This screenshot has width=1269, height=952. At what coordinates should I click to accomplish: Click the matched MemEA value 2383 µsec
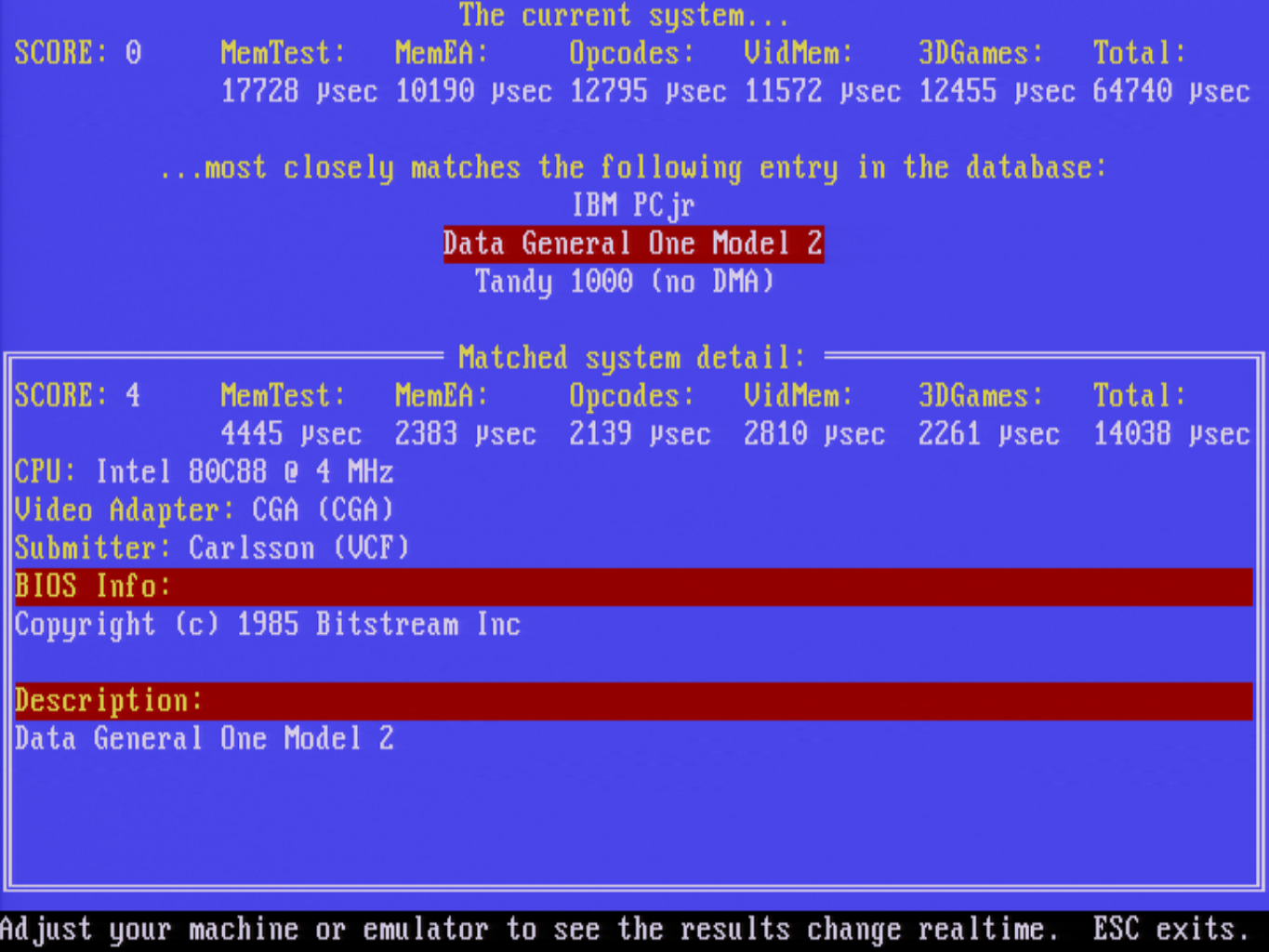tap(466, 434)
